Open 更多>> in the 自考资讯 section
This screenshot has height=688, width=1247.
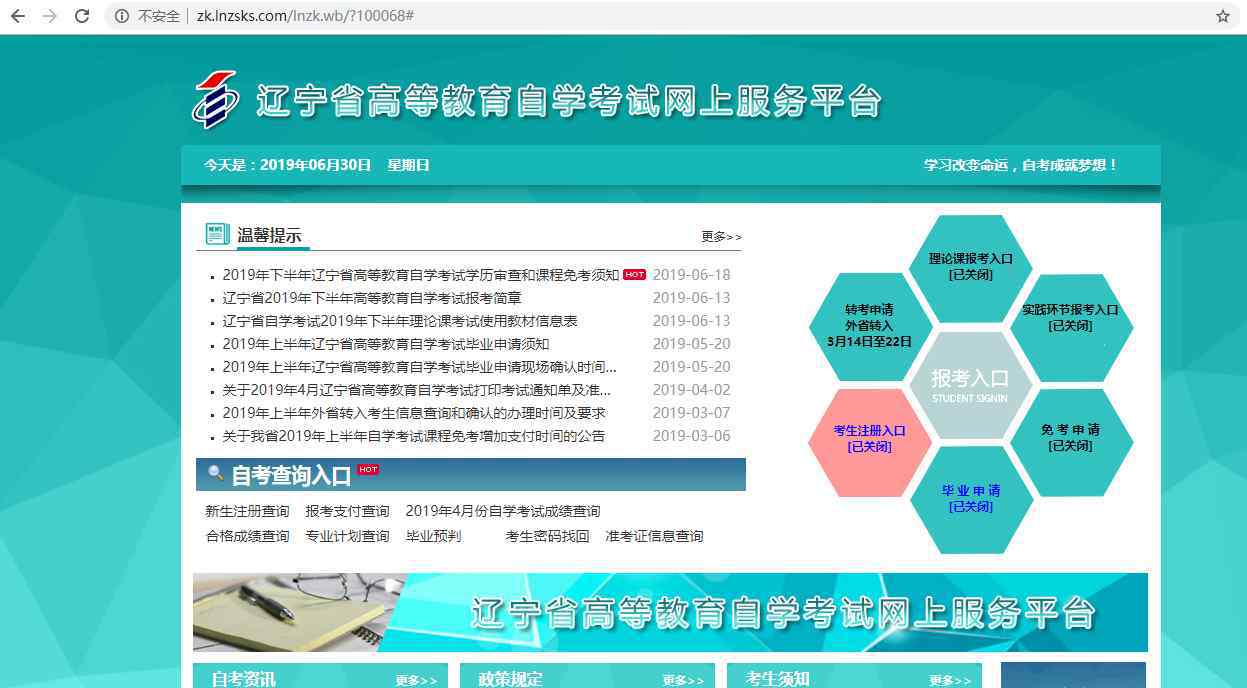416,680
